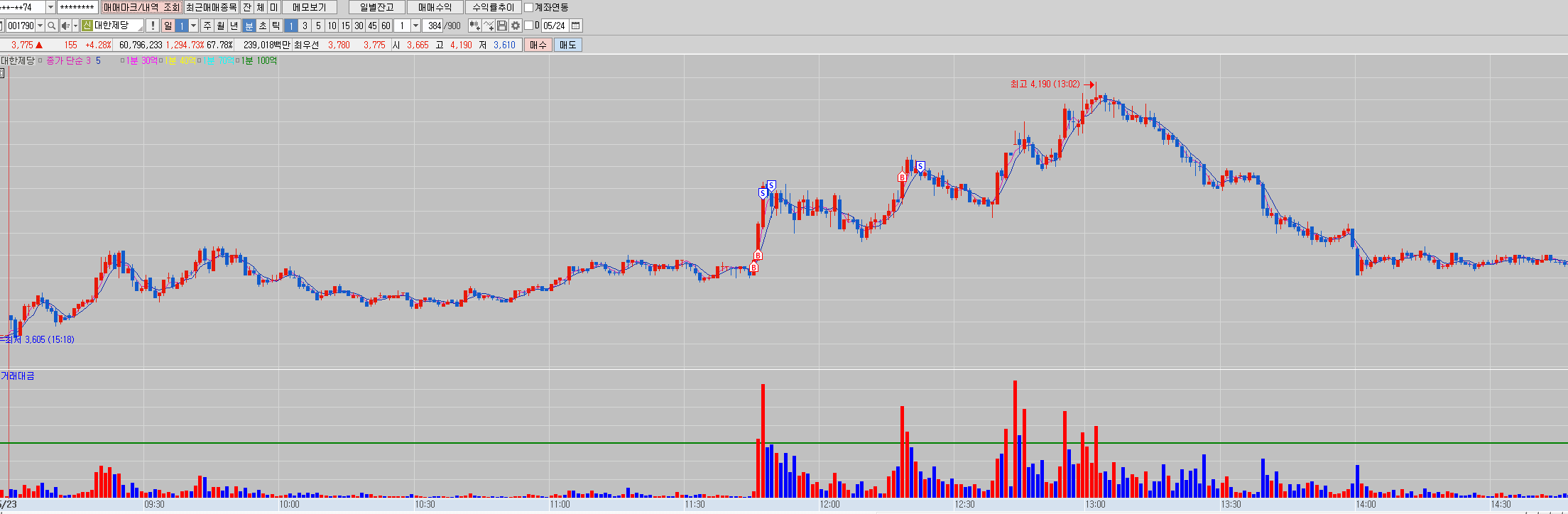Click the custom interval value field
The image size is (1568, 514).
(402, 26)
